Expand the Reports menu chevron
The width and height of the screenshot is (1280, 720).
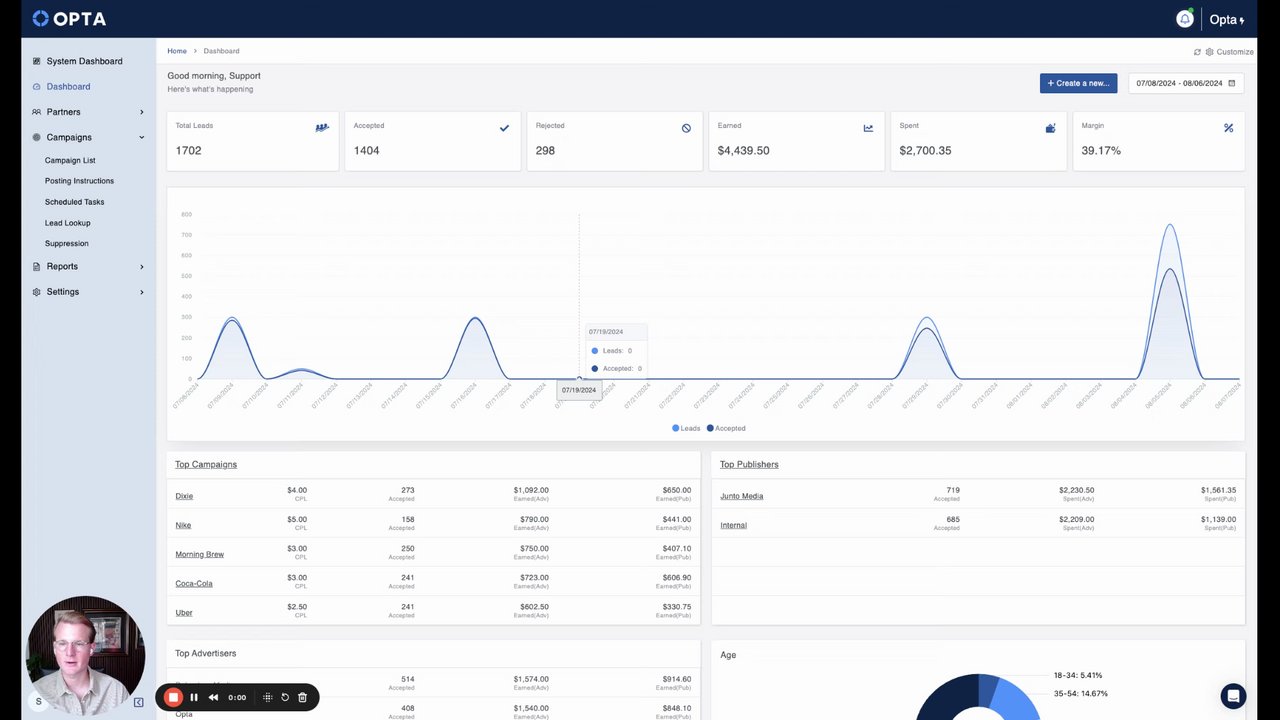pos(142,267)
